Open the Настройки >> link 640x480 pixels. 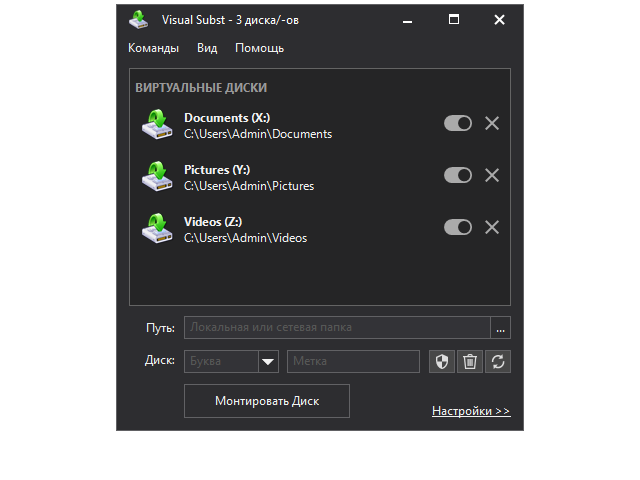pyautogui.click(x=471, y=411)
